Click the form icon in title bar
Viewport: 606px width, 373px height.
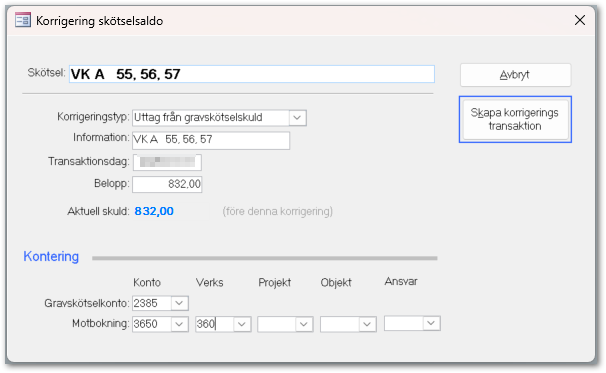tap(22, 20)
